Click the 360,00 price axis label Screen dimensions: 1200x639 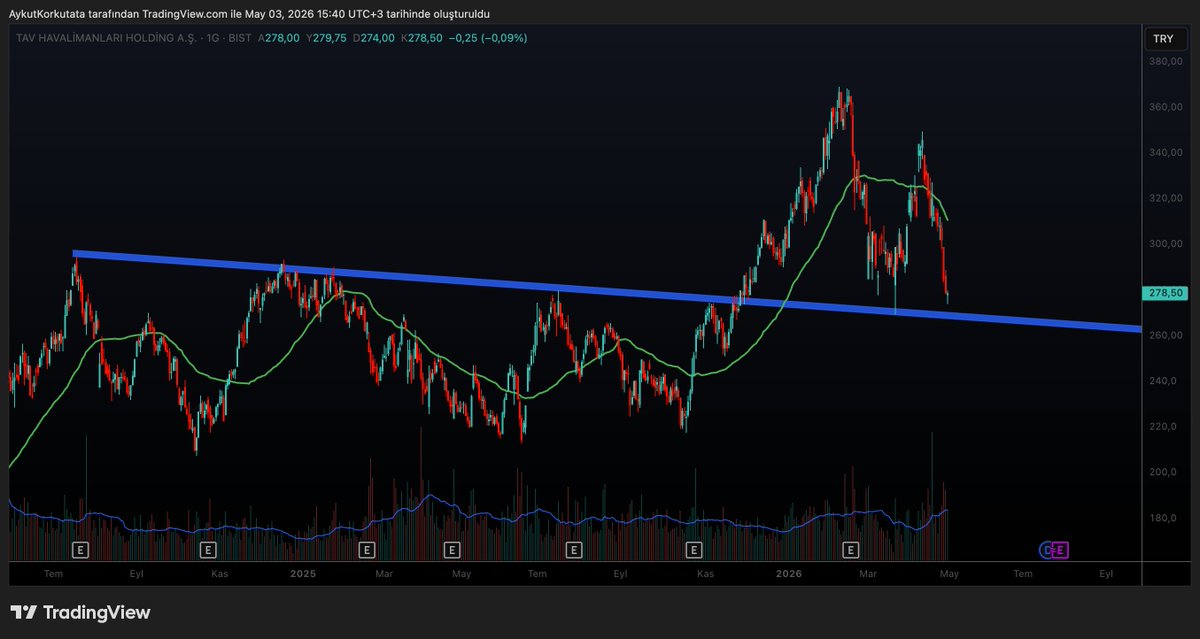pyautogui.click(x=1165, y=107)
